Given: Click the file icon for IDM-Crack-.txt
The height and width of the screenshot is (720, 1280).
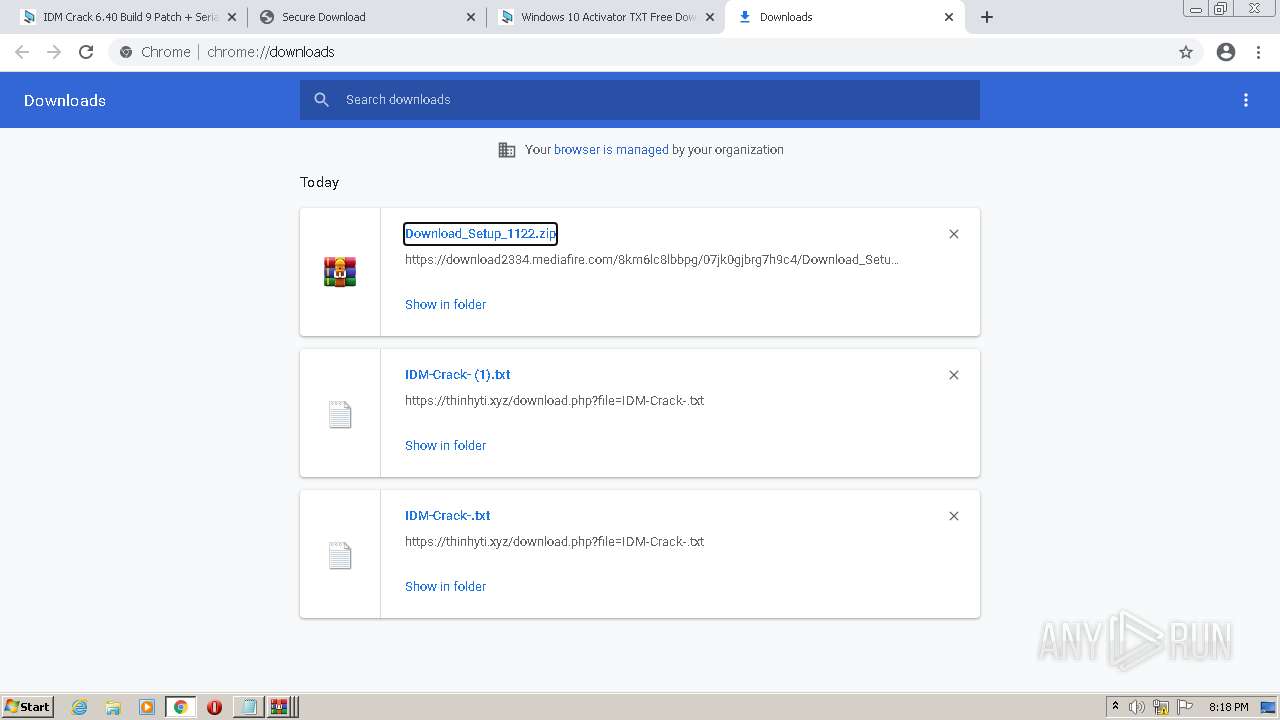Looking at the screenshot, I should point(340,555).
